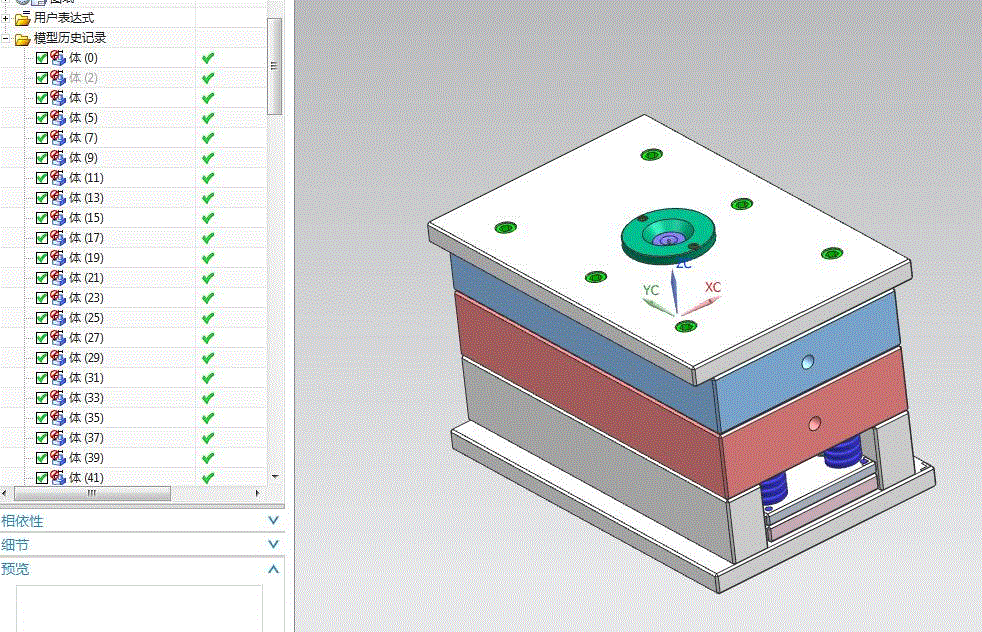
Task: Click the body icon for 体 (13)
Action: coord(58,198)
